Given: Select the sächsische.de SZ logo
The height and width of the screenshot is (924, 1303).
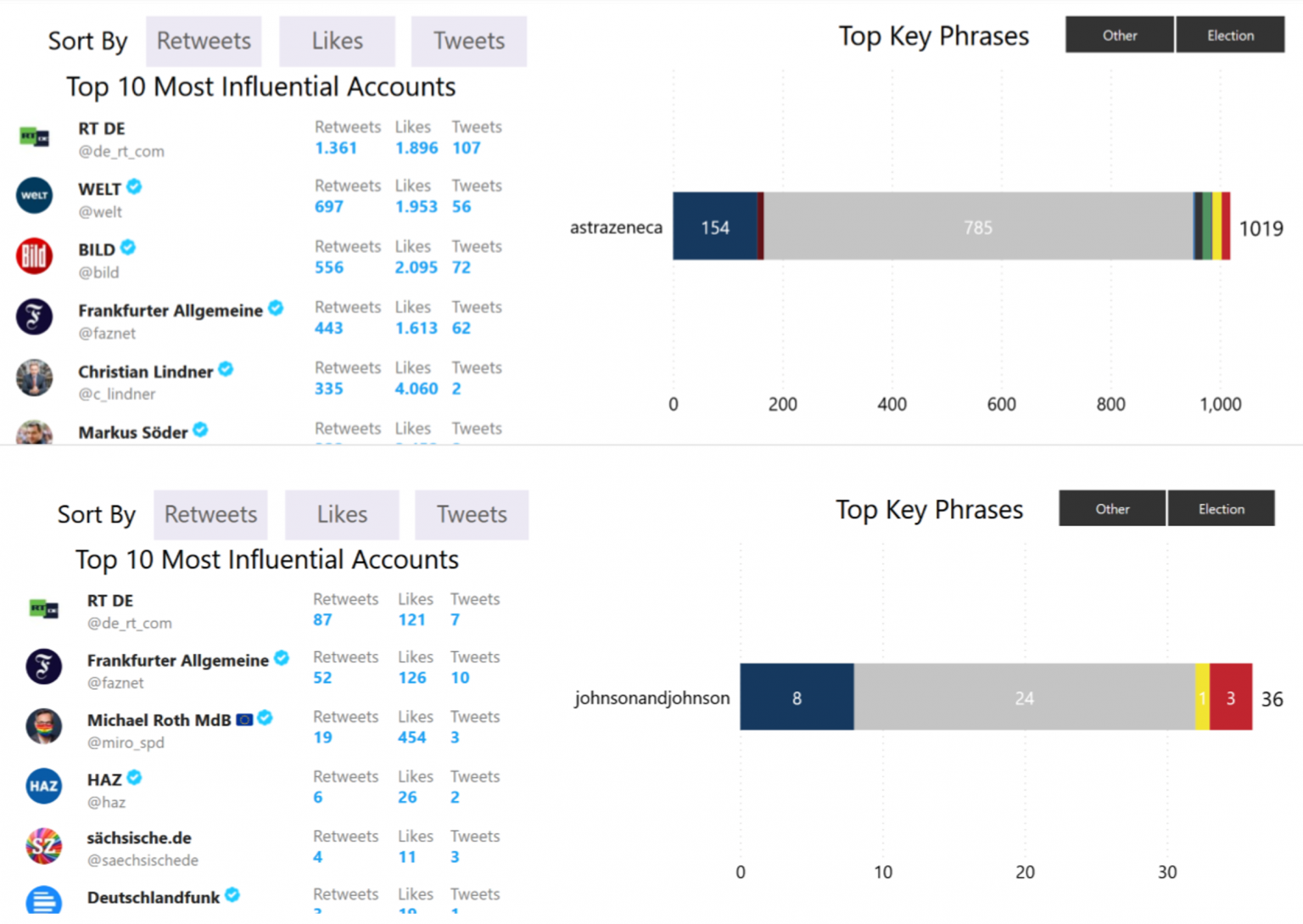Looking at the screenshot, I should click(x=43, y=846).
